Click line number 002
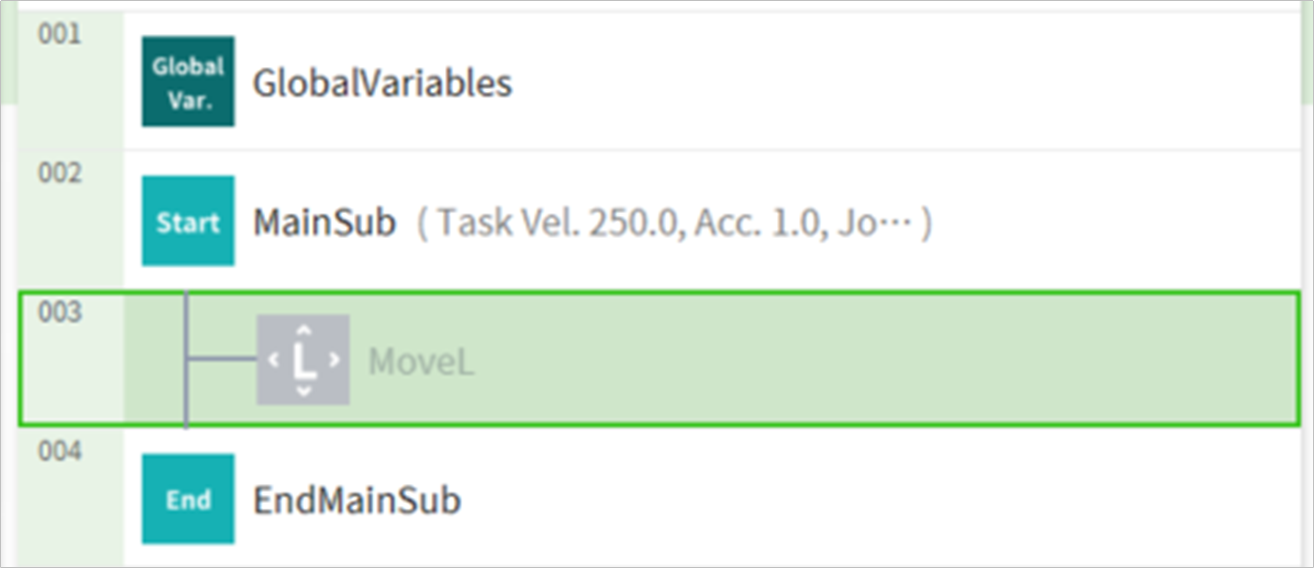 click(59, 174)
